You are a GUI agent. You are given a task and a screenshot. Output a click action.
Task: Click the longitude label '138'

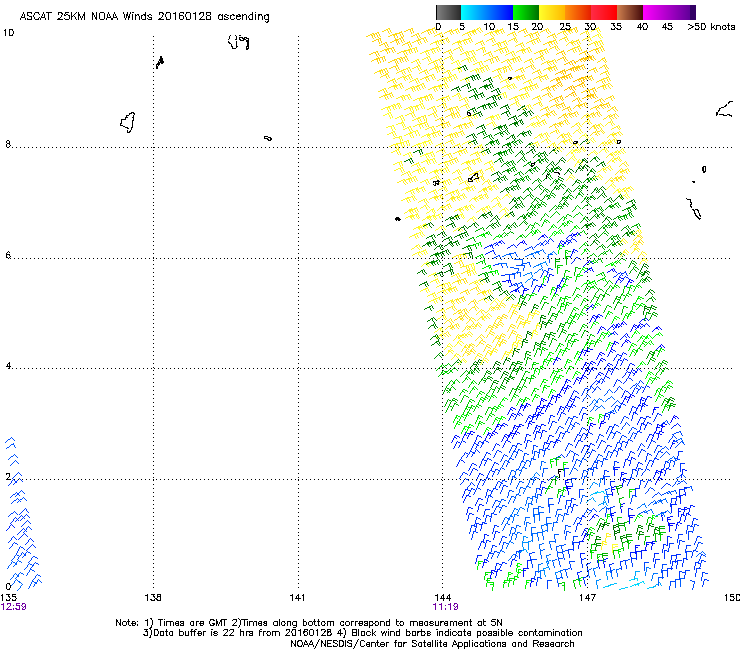(153, 598)
